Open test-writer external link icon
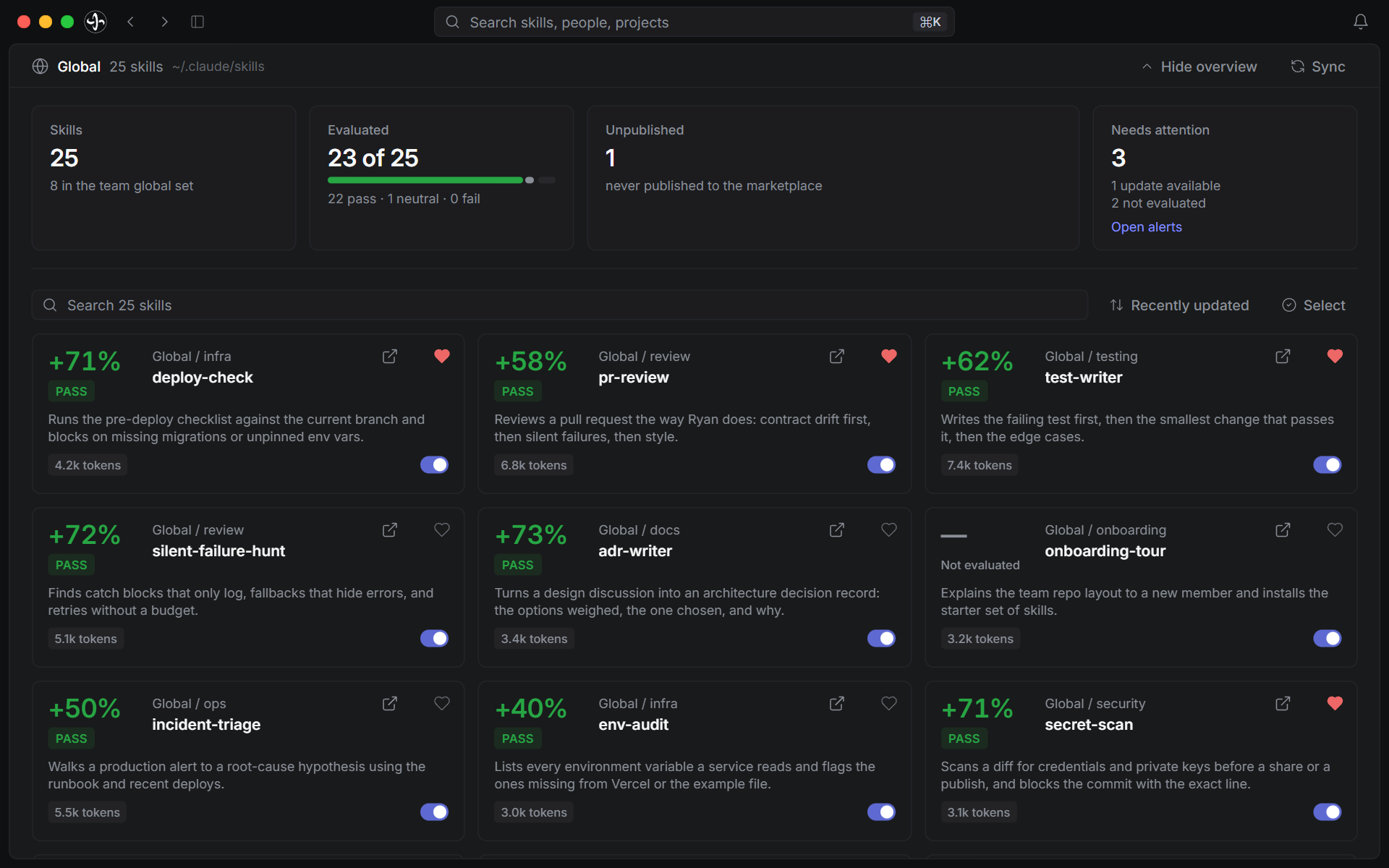 click(x=1283, y=357)
